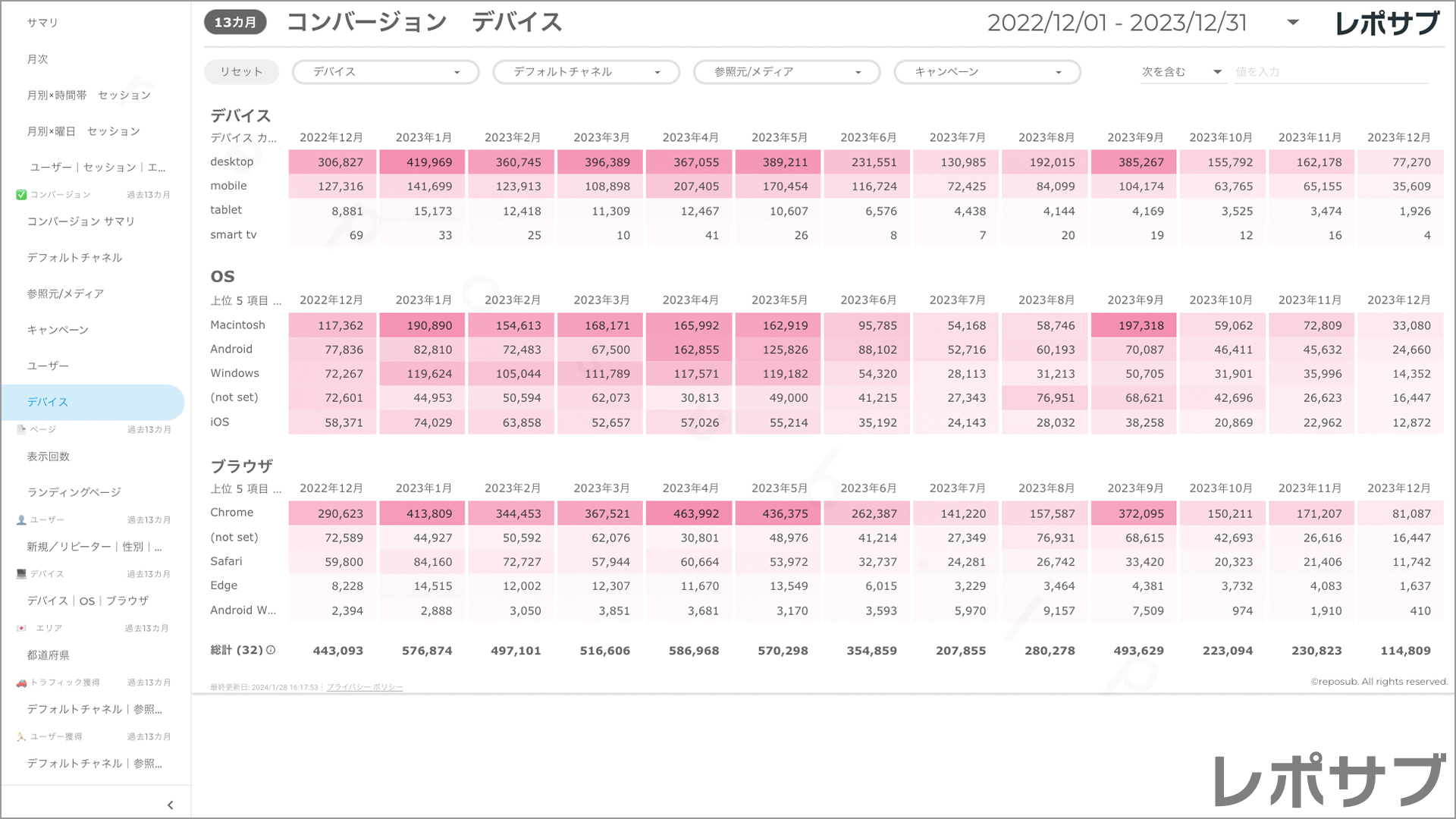The image size is (1456, 819).
Task: Collapse the sidebar with the left chevron
Action: (170, 805)
